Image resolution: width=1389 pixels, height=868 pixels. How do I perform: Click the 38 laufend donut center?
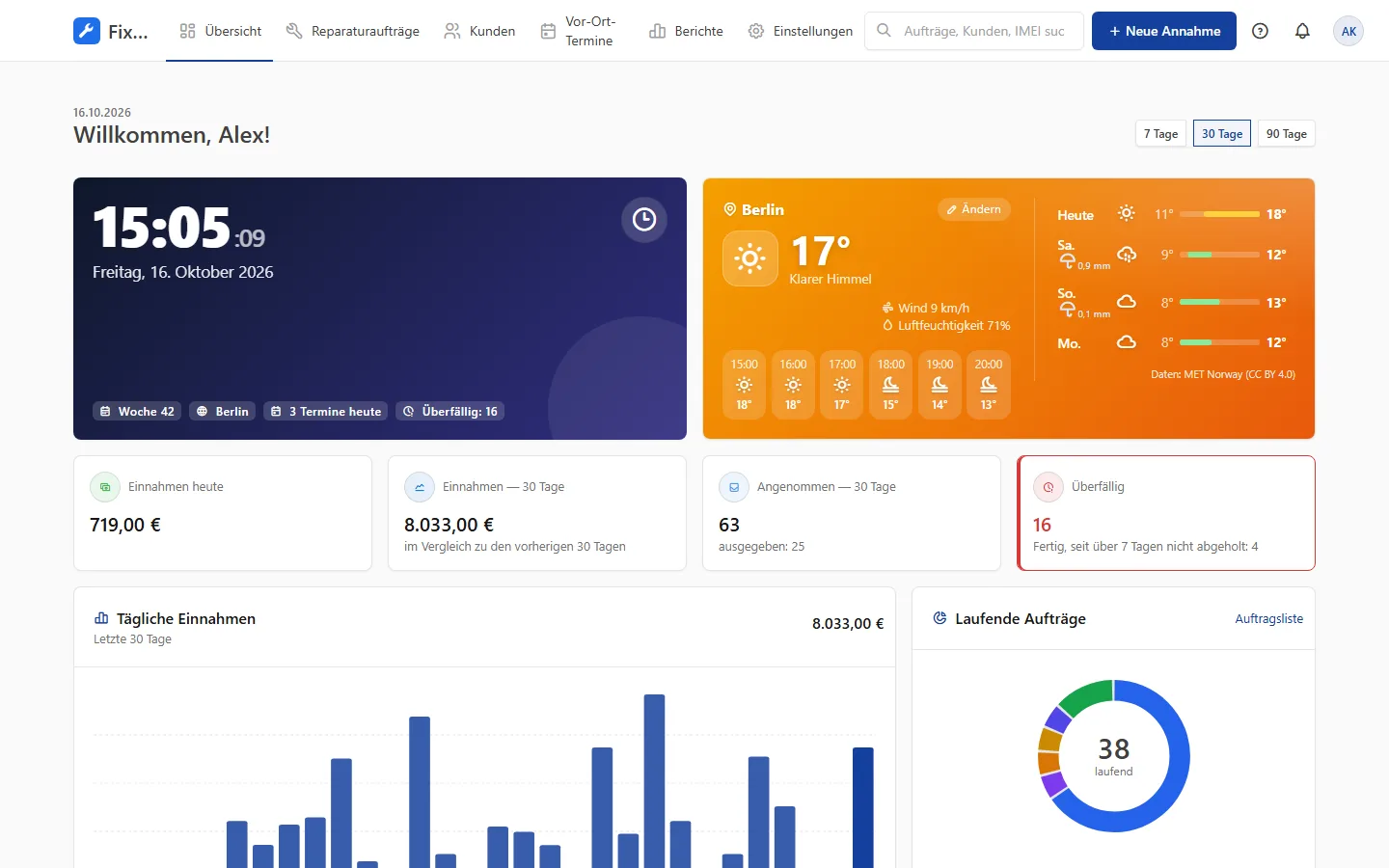[x=1114, y=756]
